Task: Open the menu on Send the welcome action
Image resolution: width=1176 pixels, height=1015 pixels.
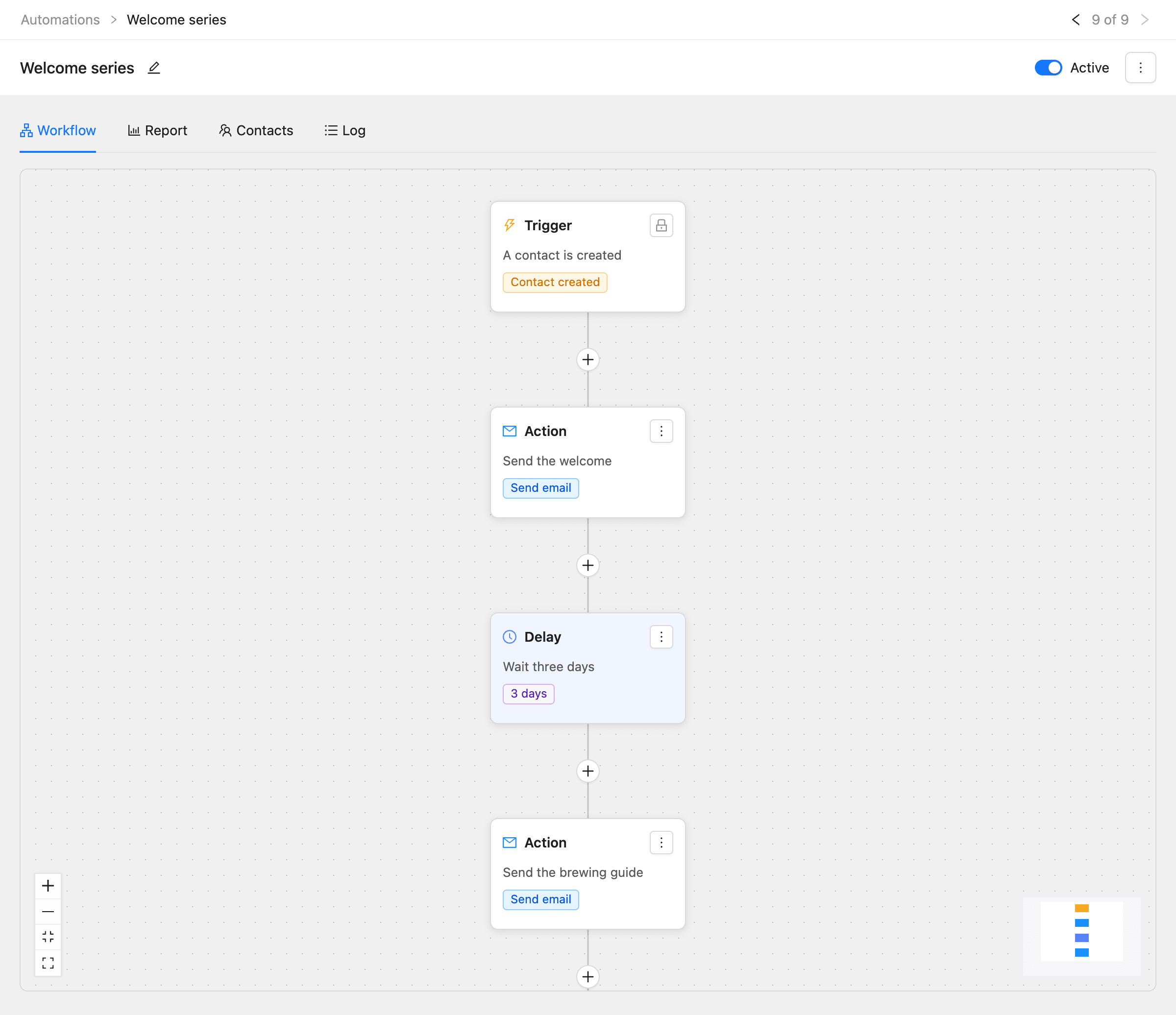Action: click(x=661, y=431)
